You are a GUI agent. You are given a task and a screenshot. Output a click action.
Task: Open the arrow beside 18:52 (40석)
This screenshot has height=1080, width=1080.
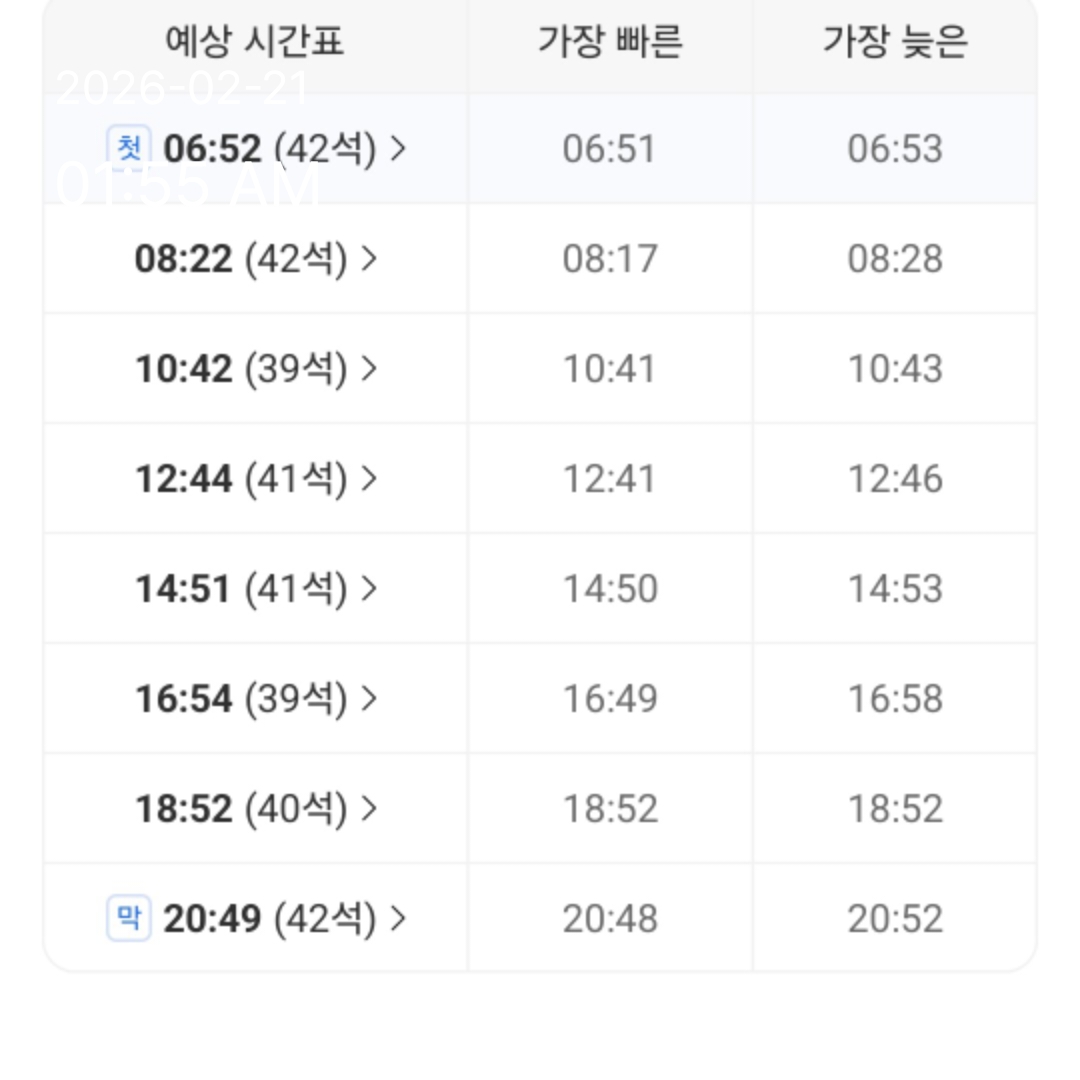369,808
